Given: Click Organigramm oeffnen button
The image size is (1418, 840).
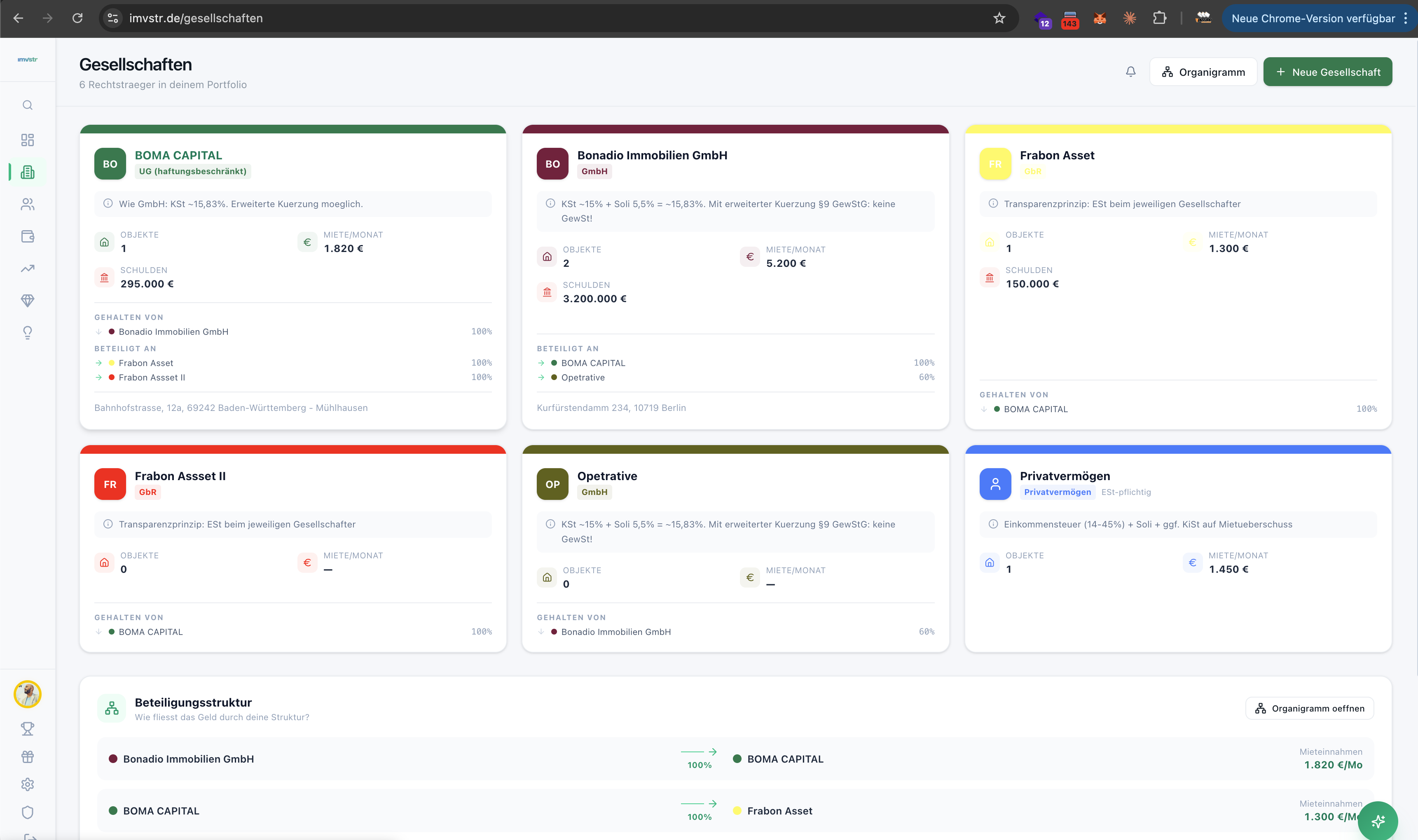Looking at the screenshot, I should [x=1309, y=709].
